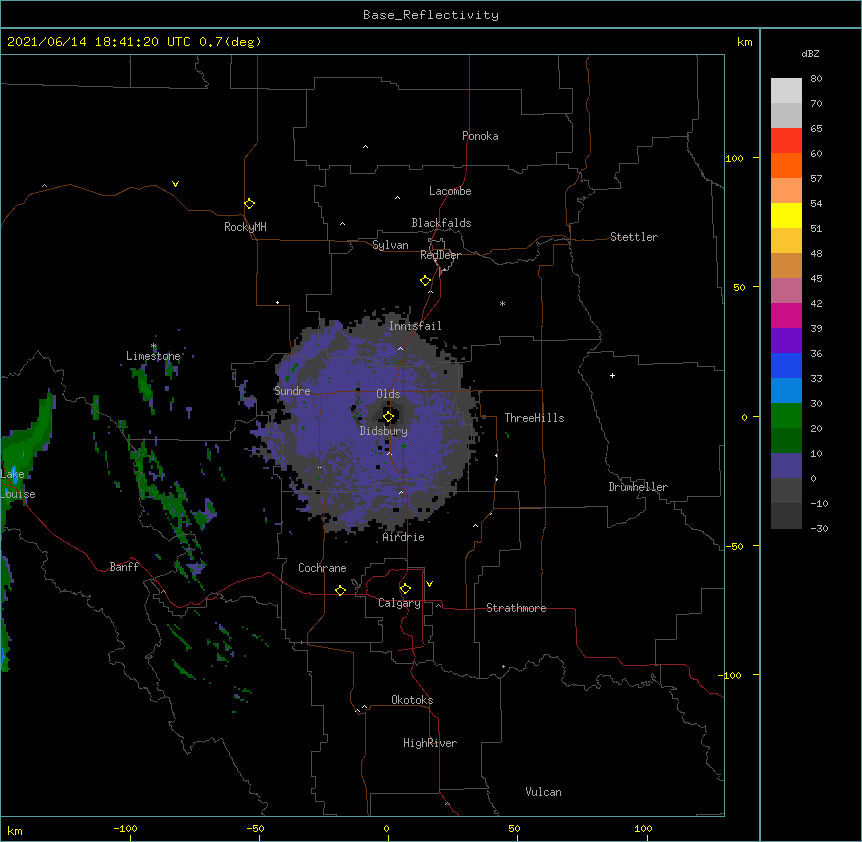862x842 pixels.
Task: Click the Calgary city label
Action: [x=400, y=603]
